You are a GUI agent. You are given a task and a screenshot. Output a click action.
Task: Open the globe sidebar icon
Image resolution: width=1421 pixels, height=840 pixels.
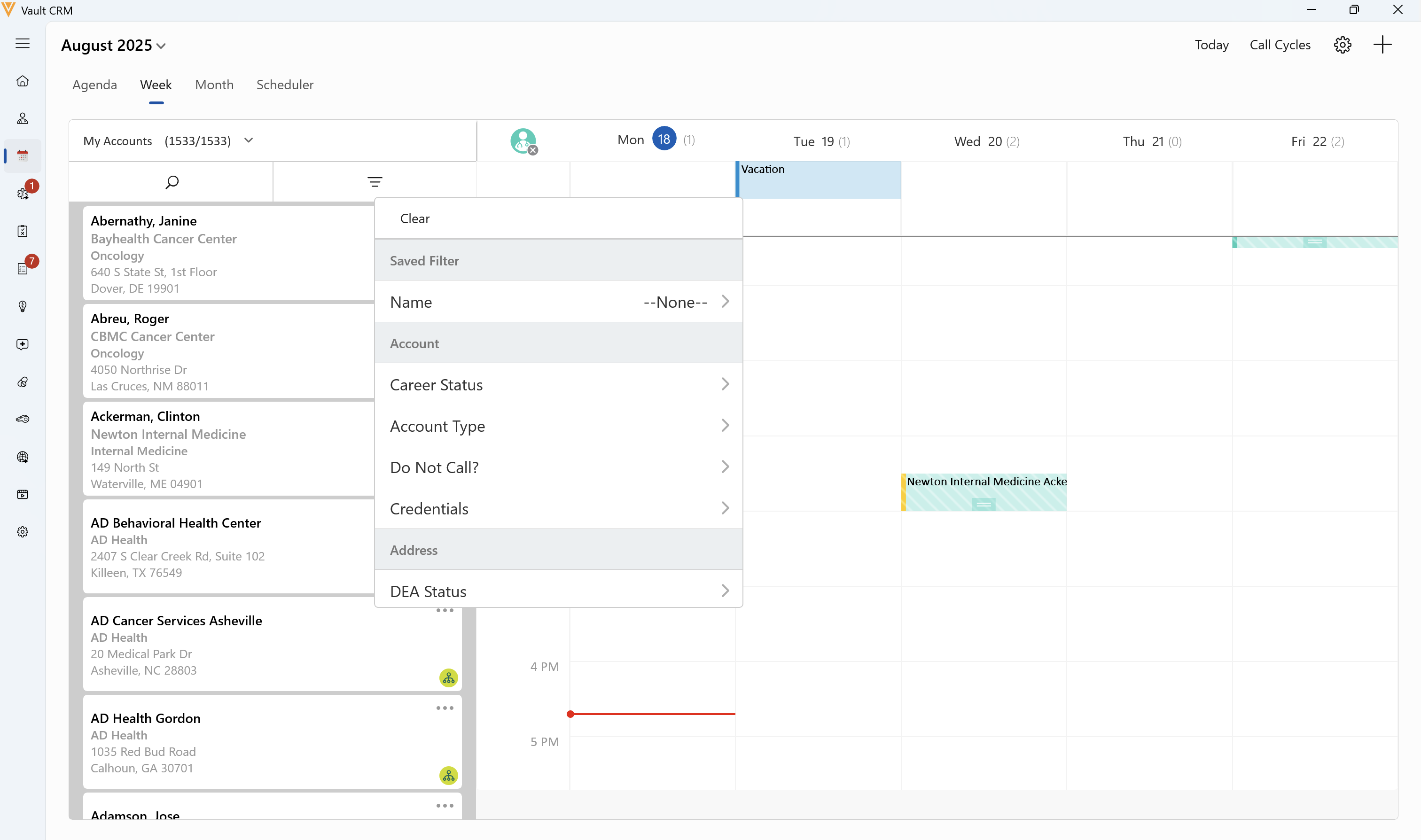(x=23, y=457)
